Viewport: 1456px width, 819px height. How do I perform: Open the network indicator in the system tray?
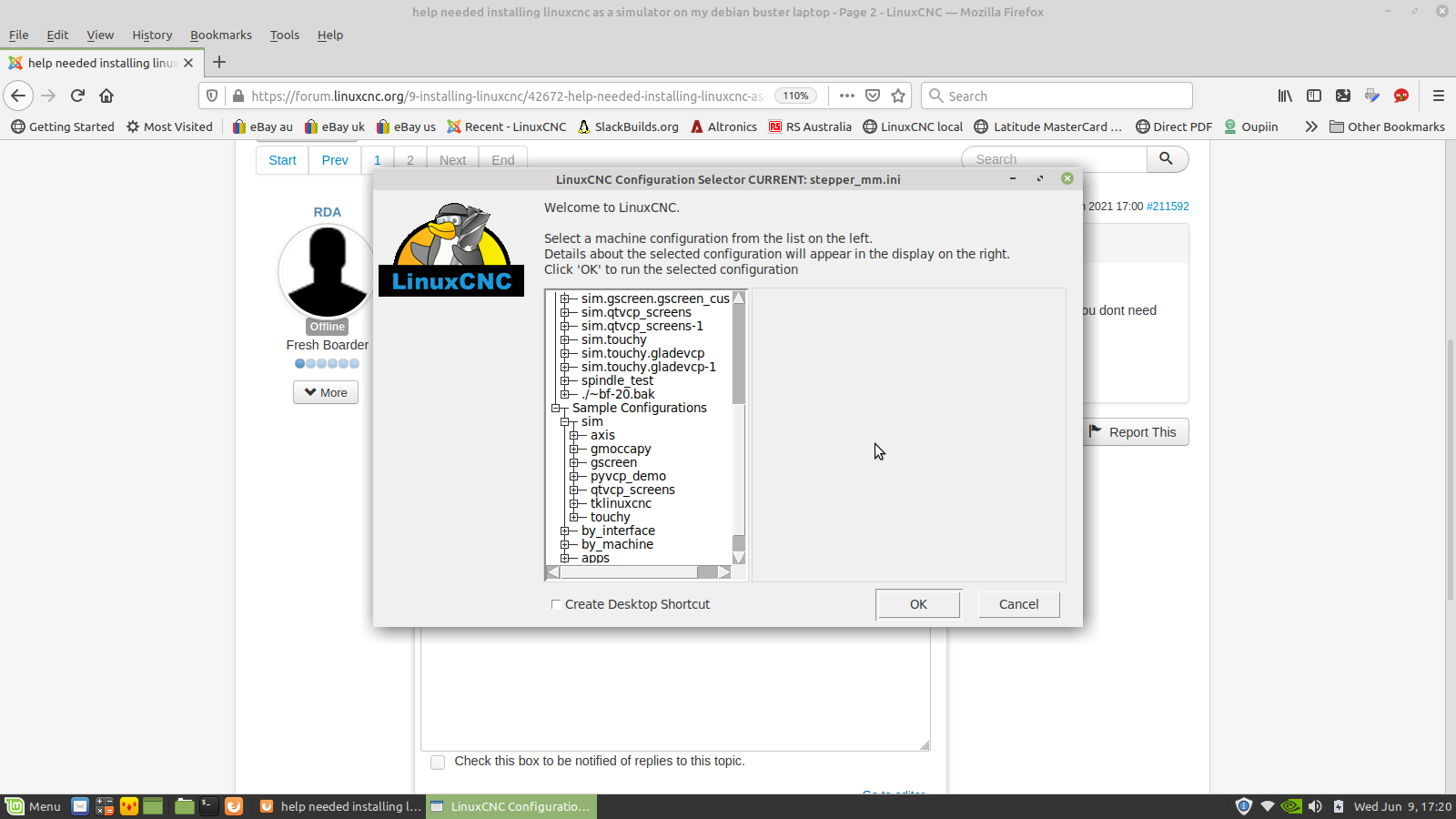click(1268, 806)
